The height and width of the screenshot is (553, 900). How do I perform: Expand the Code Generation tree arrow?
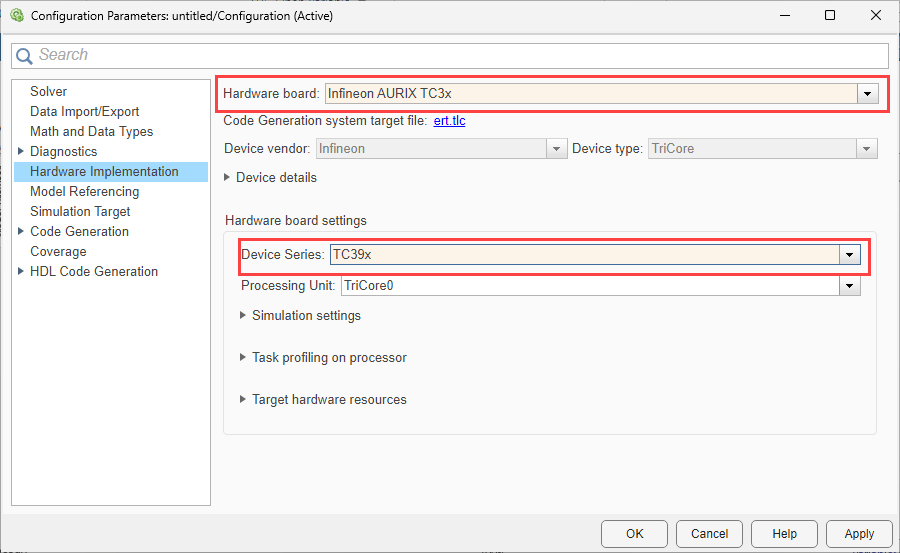pyautogui.click(x=21, y=231)
